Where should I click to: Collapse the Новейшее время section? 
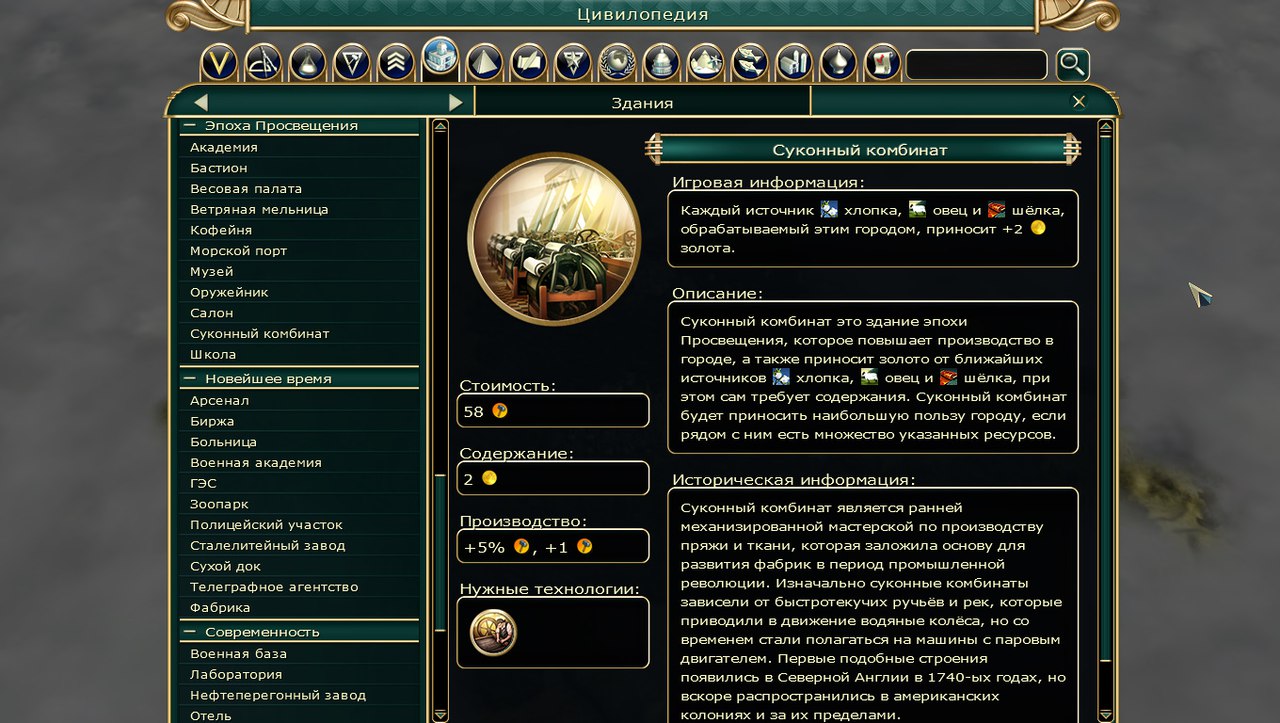[x=188, y=379]
